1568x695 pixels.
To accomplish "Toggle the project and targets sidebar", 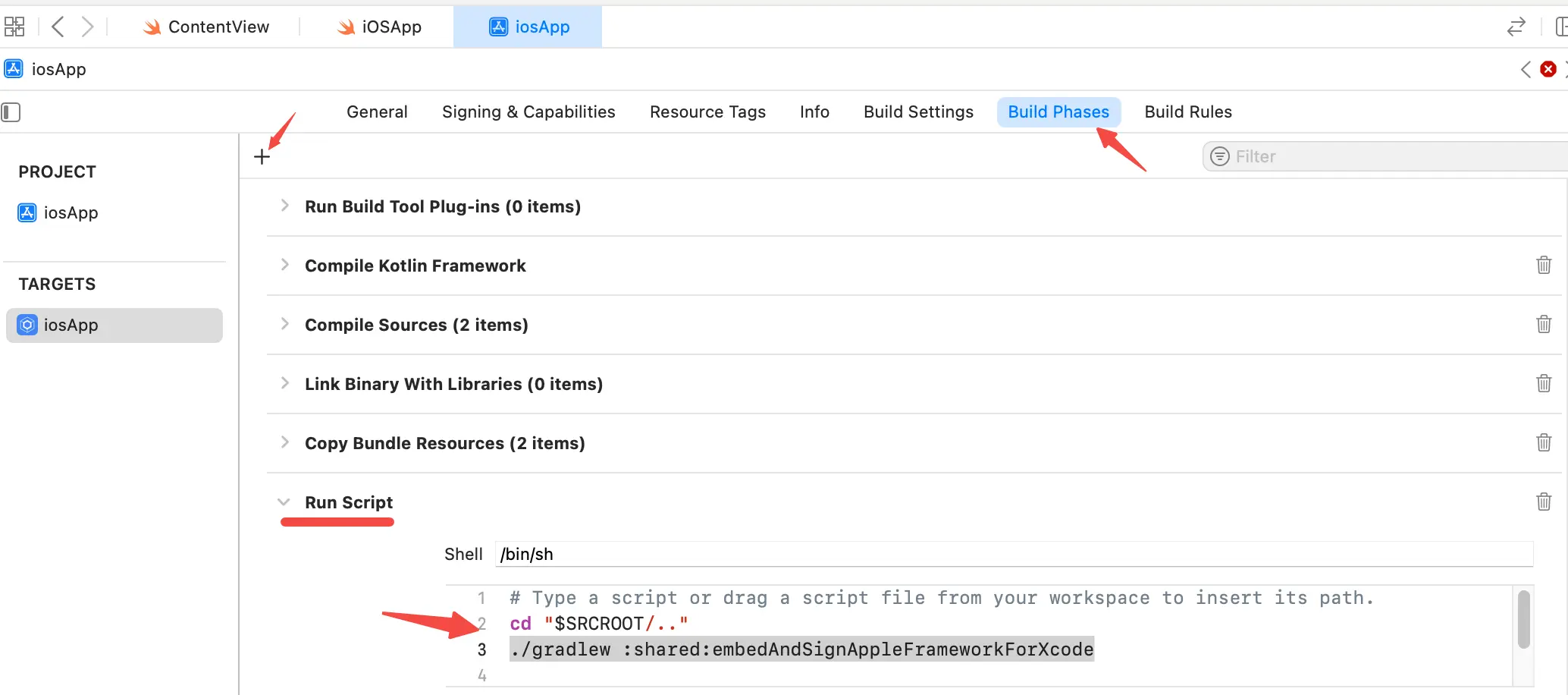I will pos(11,112).
